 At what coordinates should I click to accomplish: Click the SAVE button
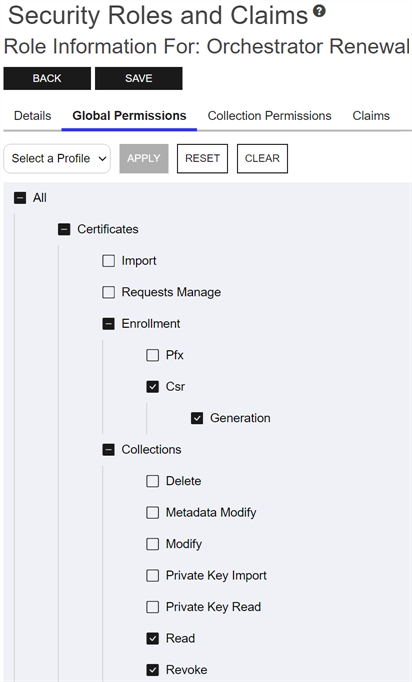click(139, 78)
